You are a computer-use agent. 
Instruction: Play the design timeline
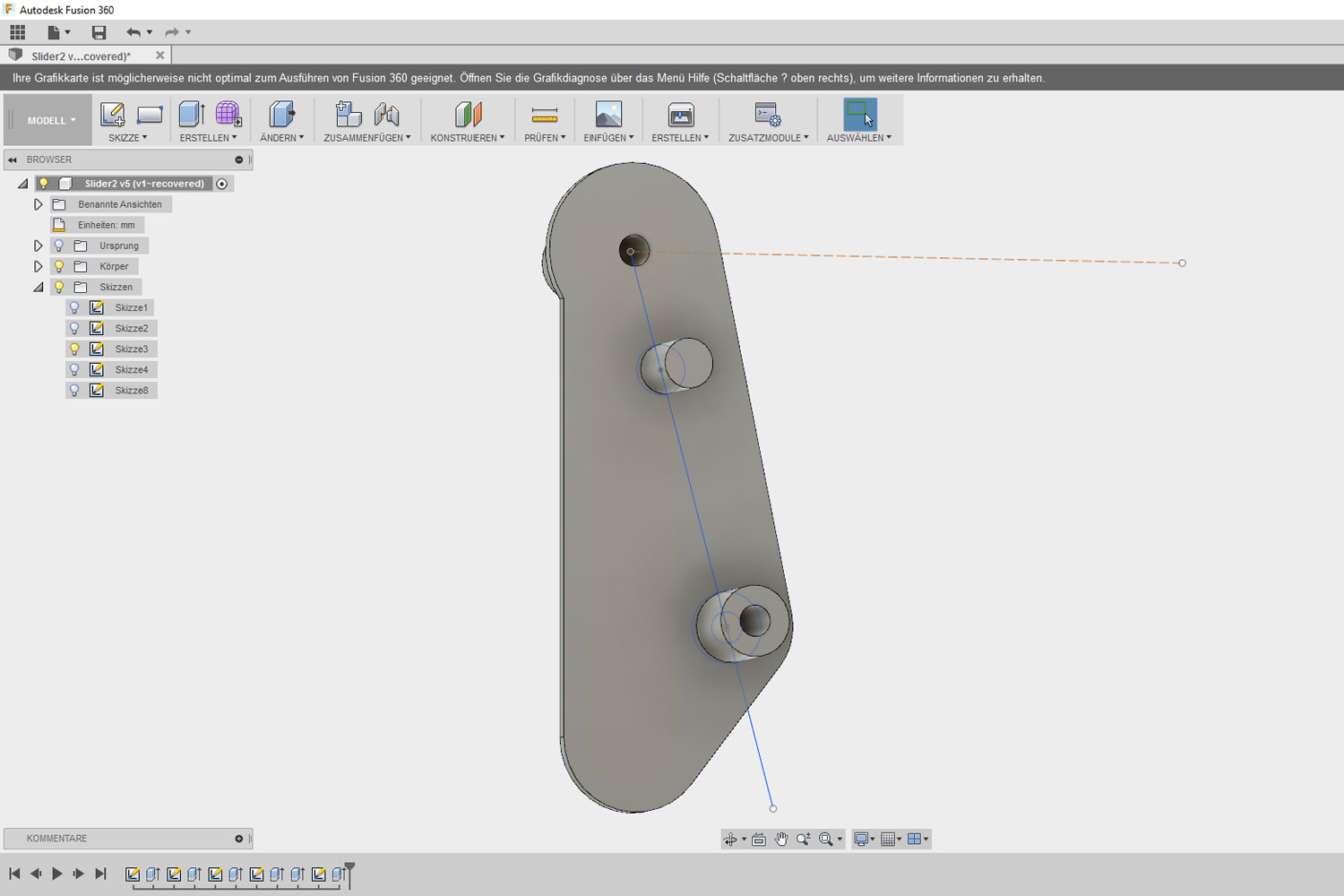pos(57,874)
